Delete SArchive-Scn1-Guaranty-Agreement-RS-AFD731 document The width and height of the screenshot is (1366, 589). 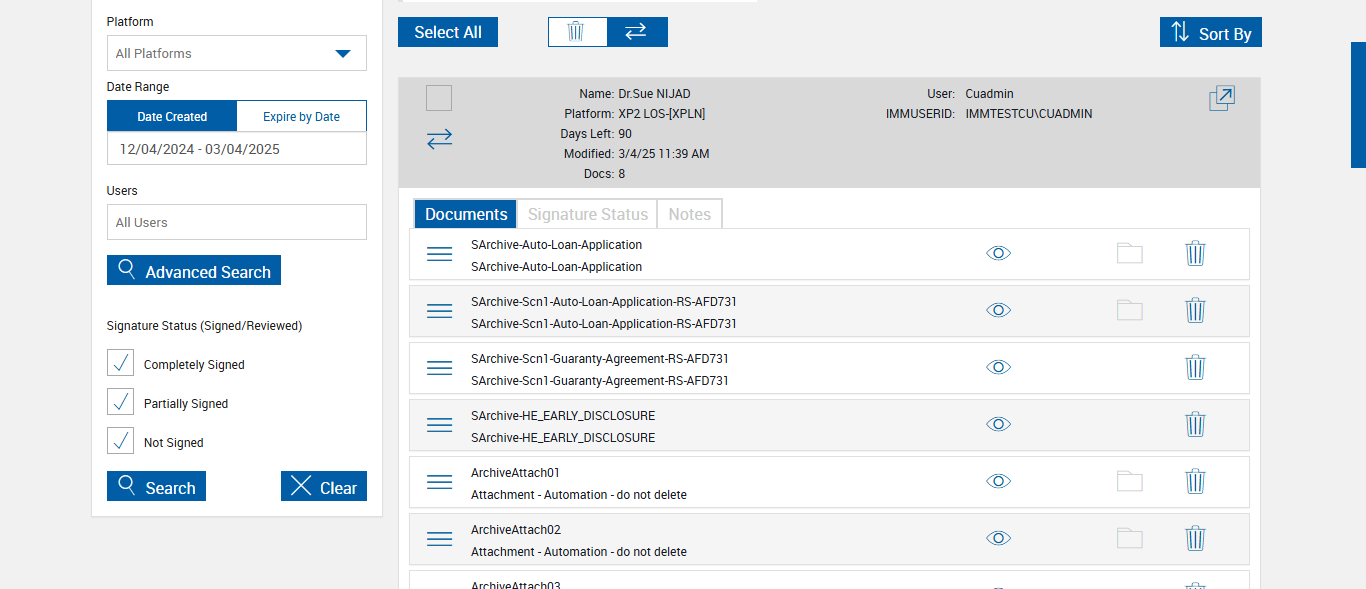tap(1195, 367)
